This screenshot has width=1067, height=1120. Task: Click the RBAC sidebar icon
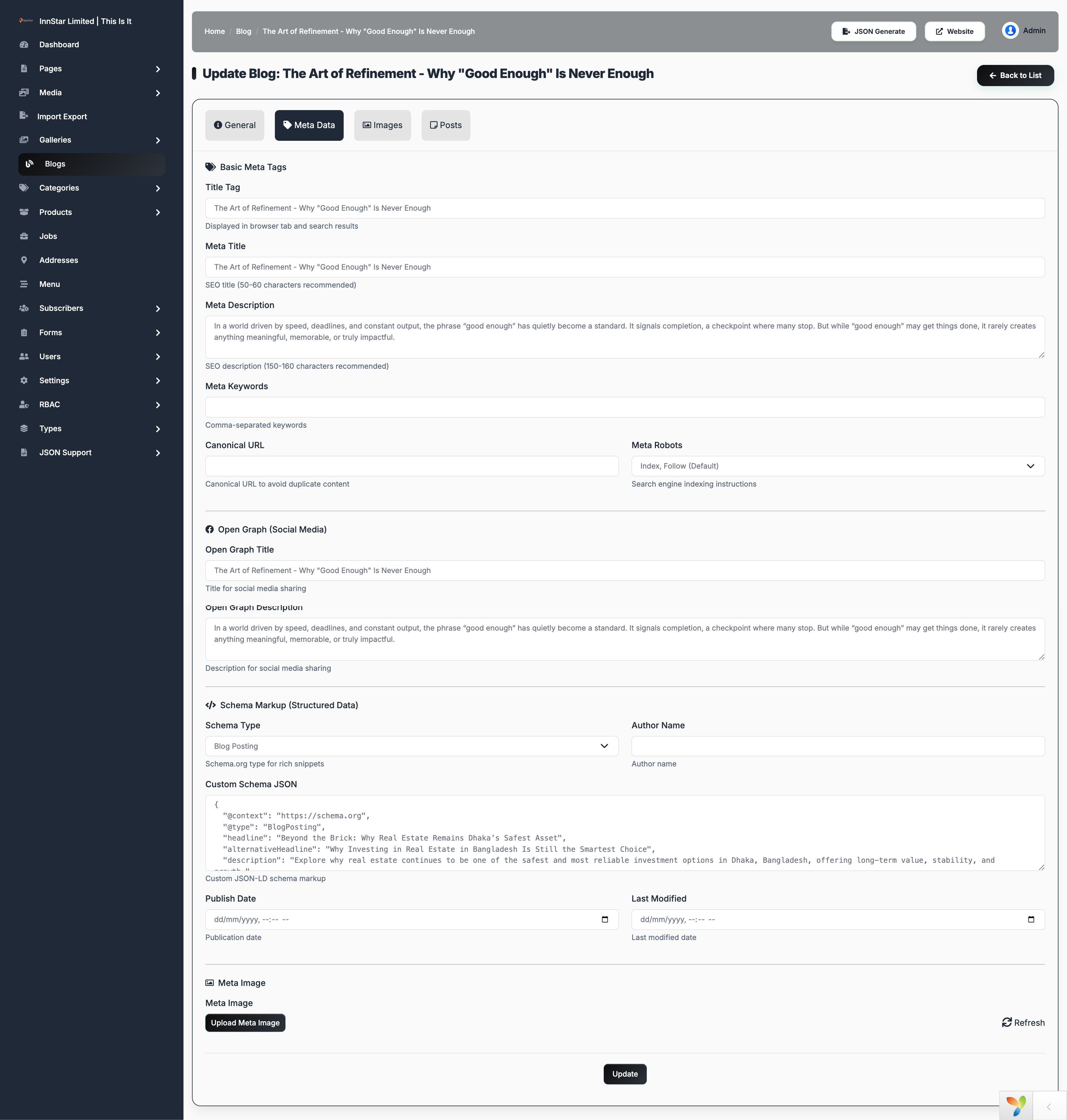click(x=24, y=404)
